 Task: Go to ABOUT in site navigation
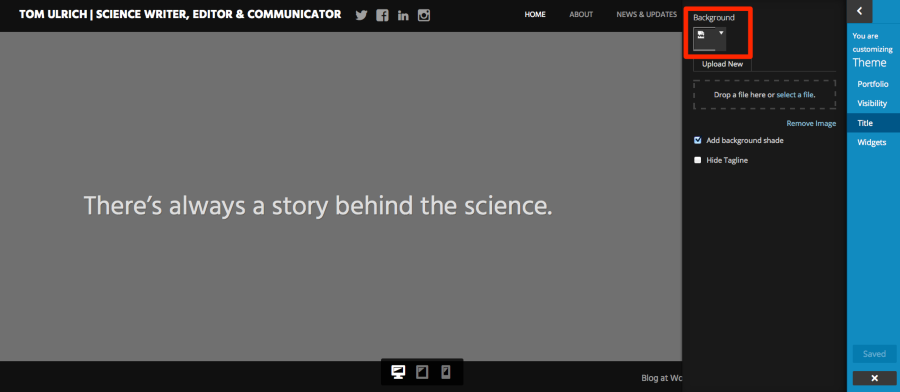coord(581,14)
